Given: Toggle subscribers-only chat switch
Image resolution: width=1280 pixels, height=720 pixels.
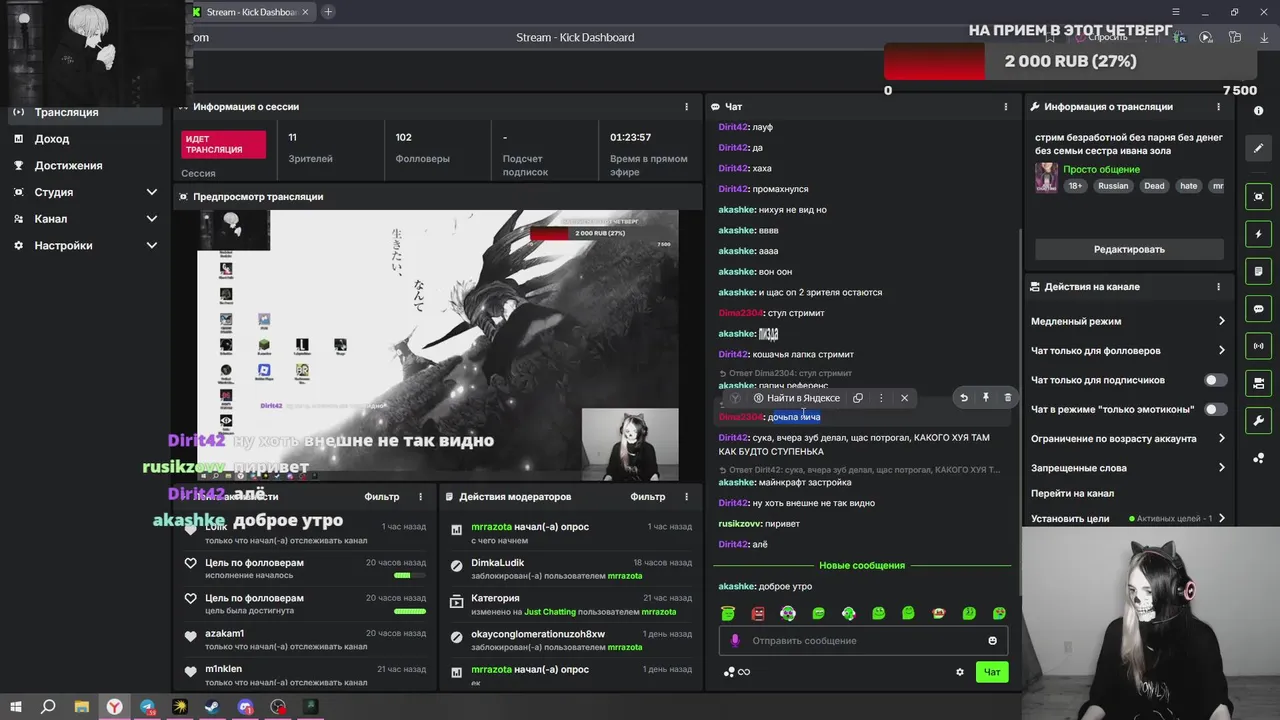Looking at the screenshot, I should tap(1215, 380).
